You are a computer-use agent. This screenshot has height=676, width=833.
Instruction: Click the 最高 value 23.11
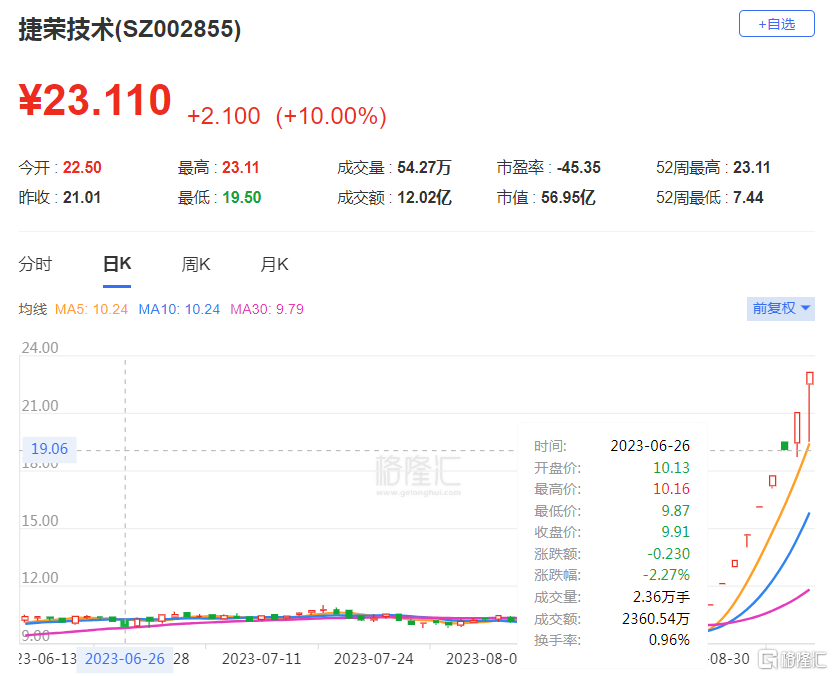pyautogui.click(x=241, y=167)
